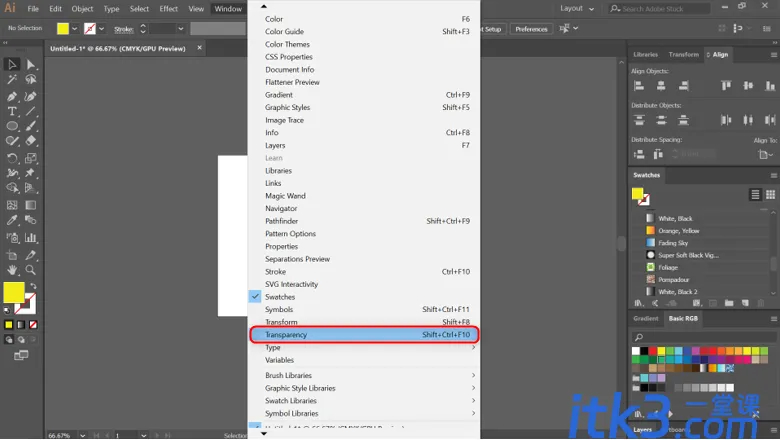The image size is (780, 440).
Task: Switch to the Libraries panel tab
Action: (646, 55)
